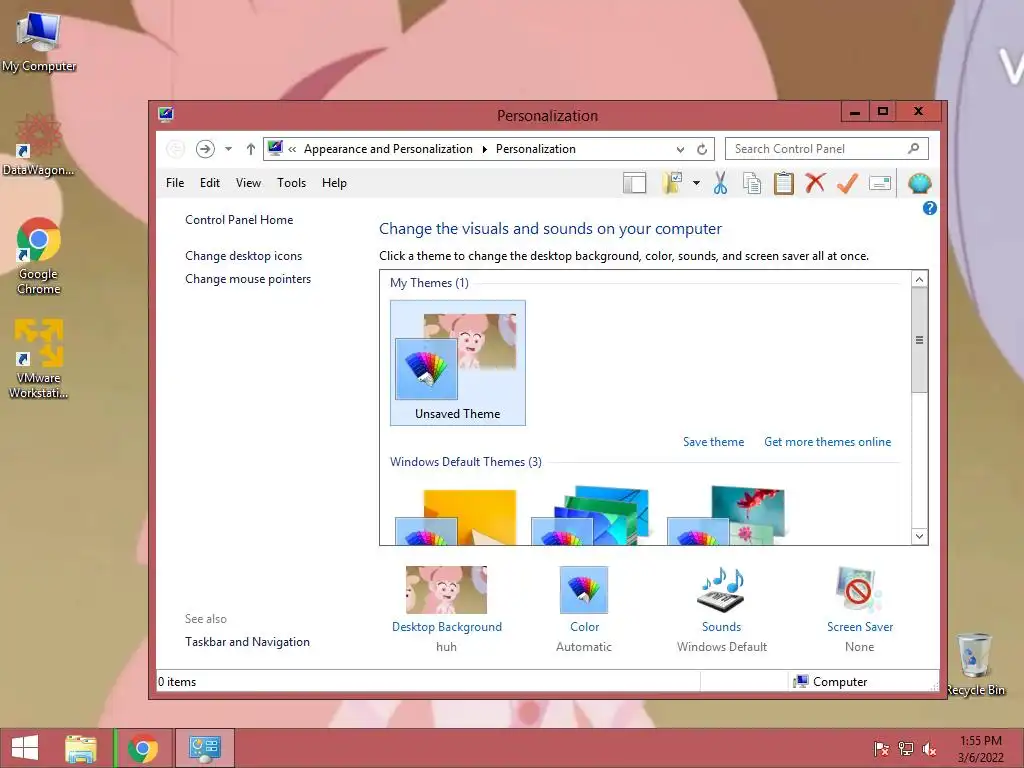Click the Refresh button in address bar
This screenshot has height=768, width=1024.
click(702, 150)
